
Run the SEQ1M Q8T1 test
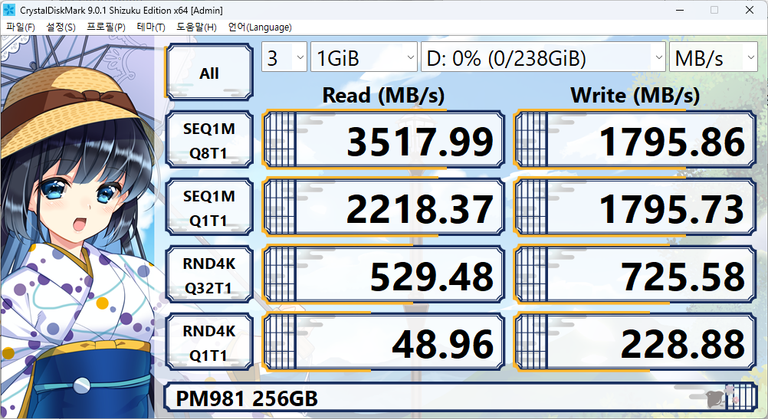point(209,140)
